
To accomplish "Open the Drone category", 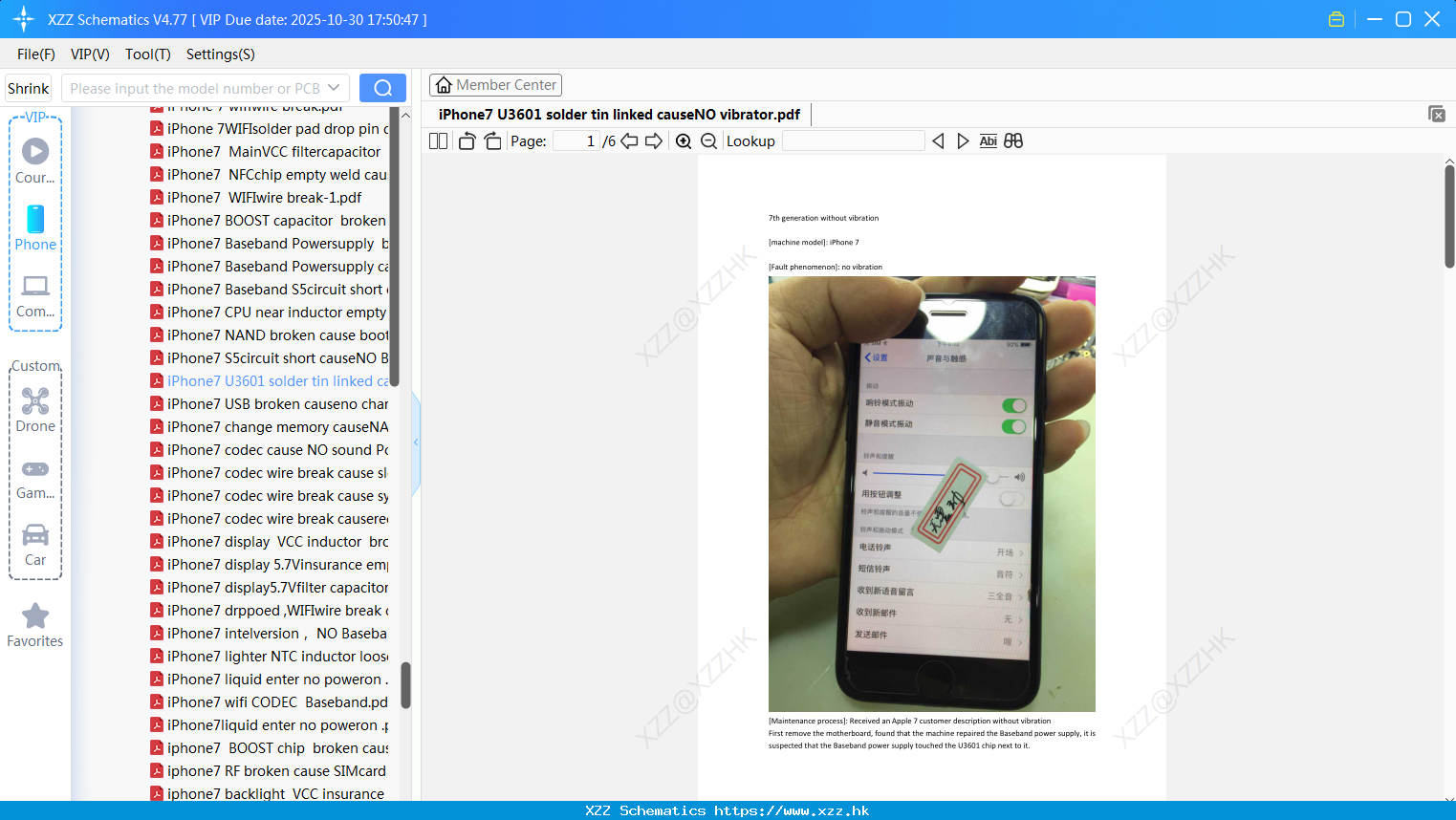I will (x=35, y=410).
